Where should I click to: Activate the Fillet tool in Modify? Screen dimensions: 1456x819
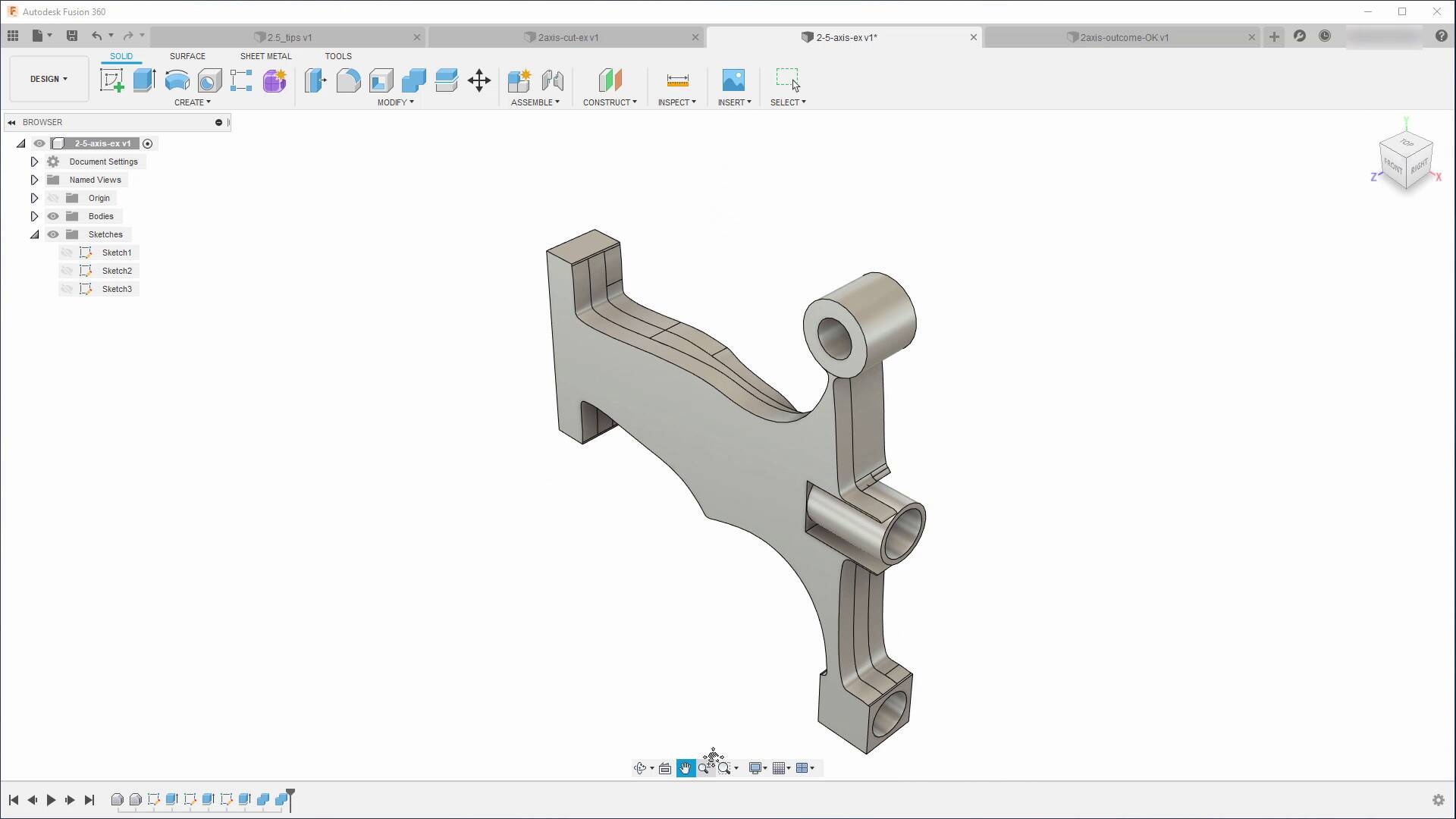pyautogui.click(x=347, y=81)
